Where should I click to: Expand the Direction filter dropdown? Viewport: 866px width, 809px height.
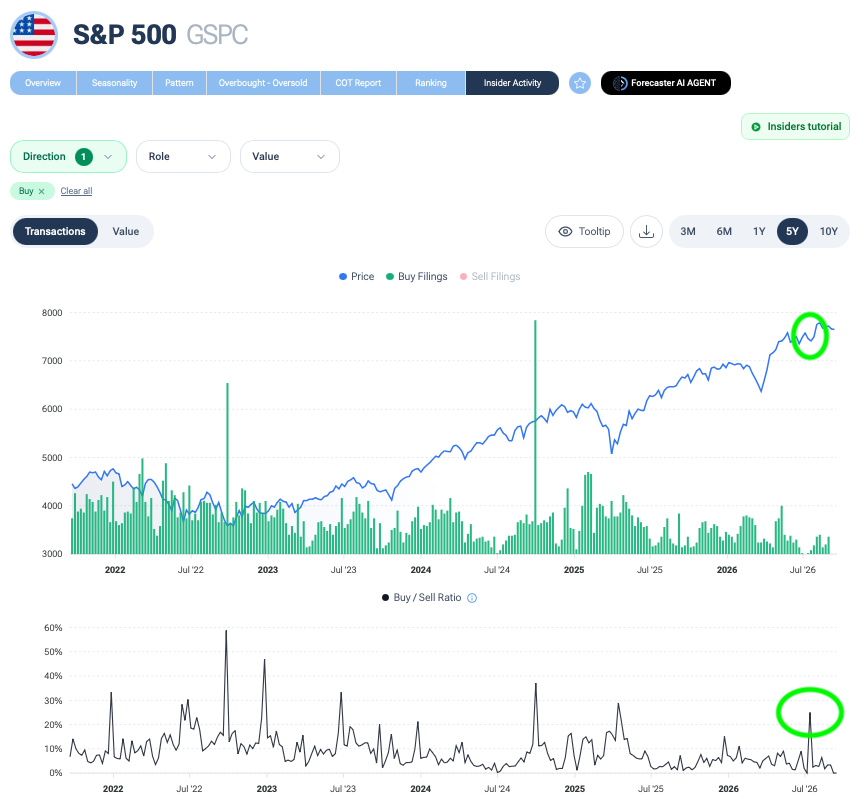(68, 157)
